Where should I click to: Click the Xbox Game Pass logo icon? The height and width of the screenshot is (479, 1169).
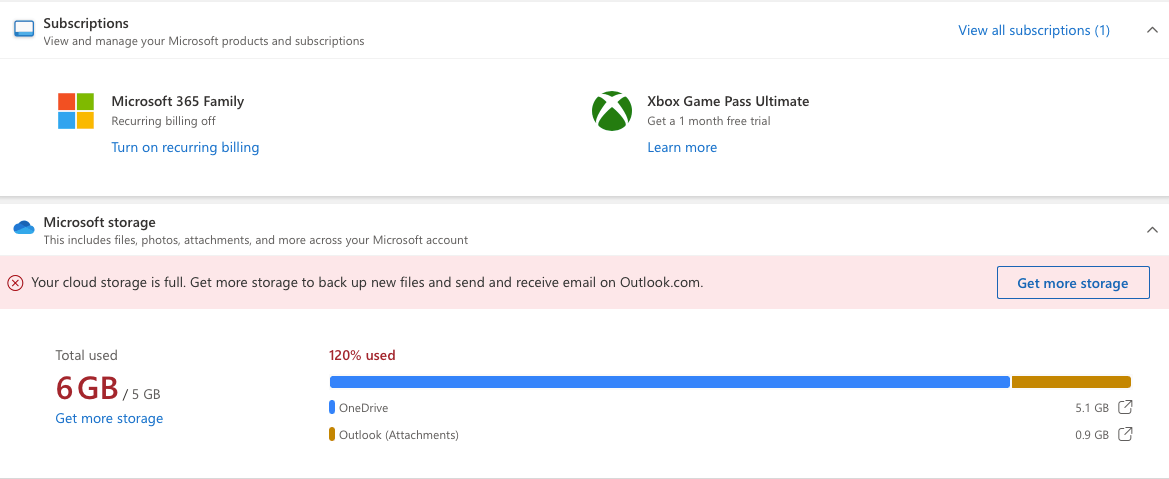[x=612, y=111]
